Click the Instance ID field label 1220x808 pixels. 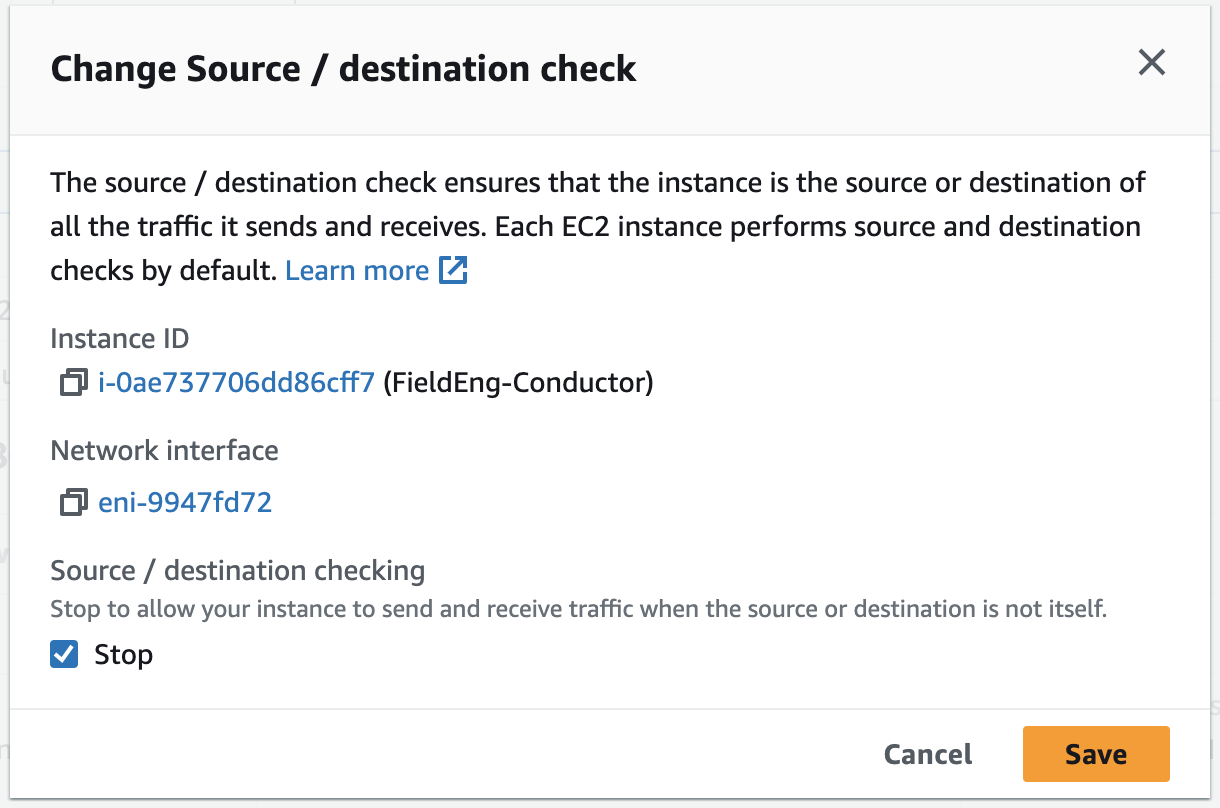coord(120,338)
